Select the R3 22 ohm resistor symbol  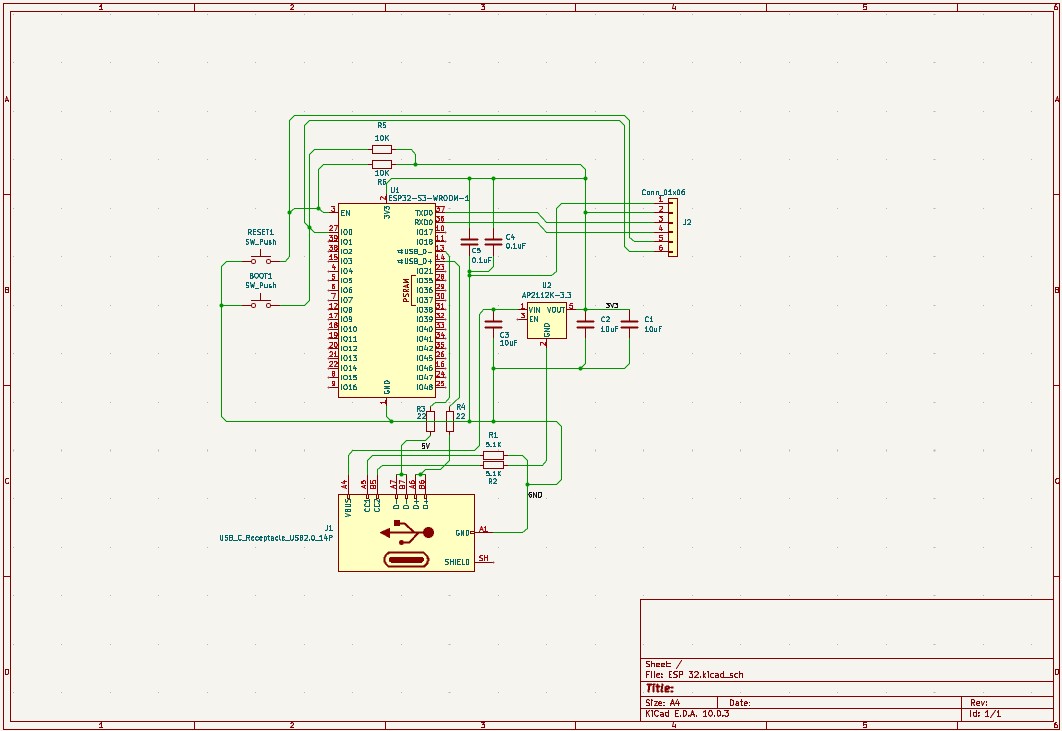[x=431, y=421]
